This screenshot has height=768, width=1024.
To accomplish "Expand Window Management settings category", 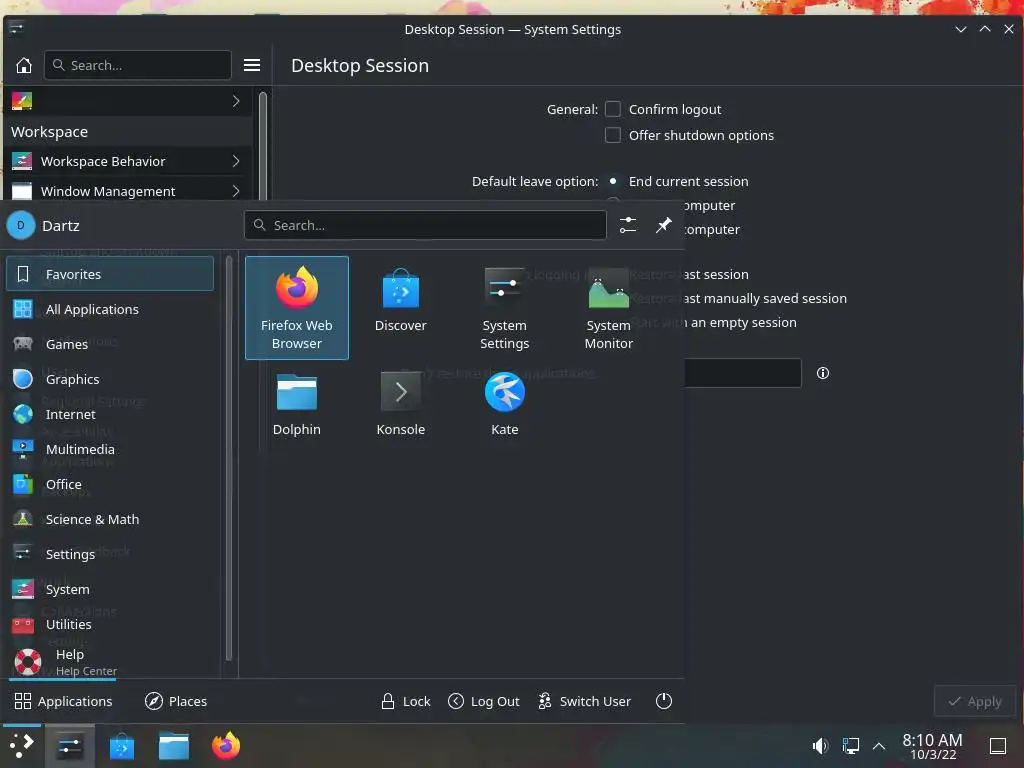I will click(127, 191).
